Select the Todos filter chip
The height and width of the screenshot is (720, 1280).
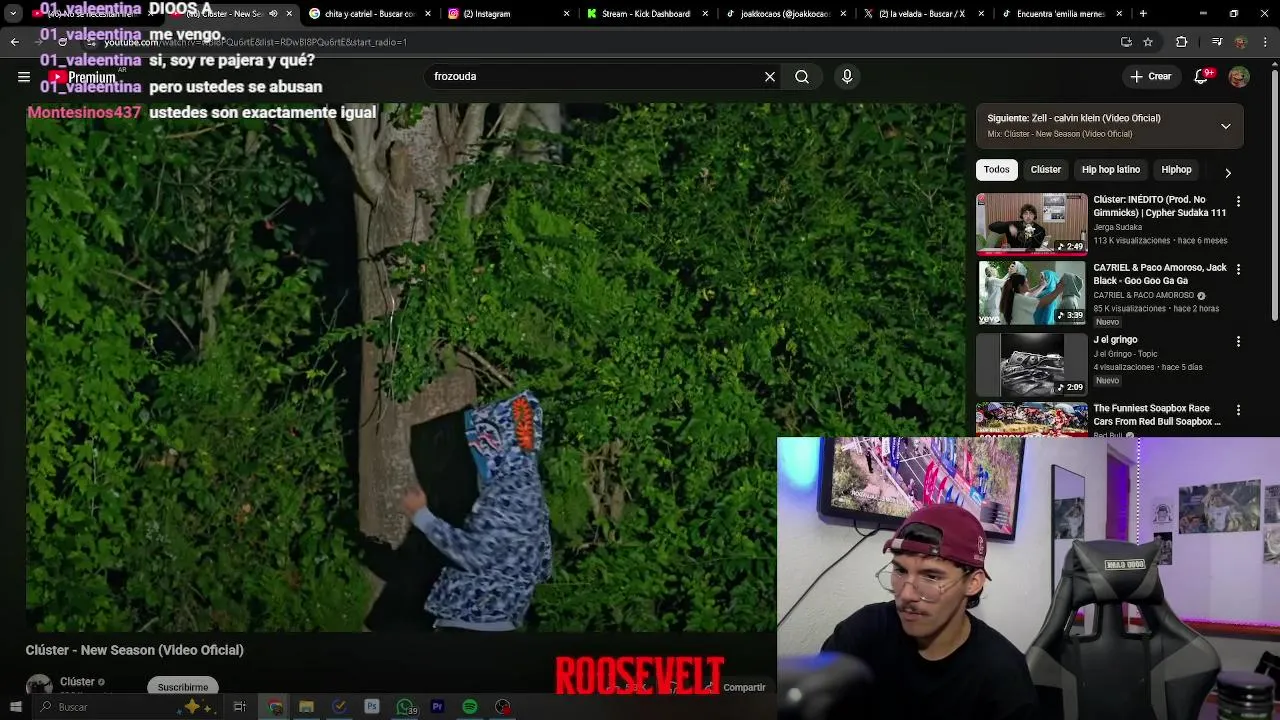point(997,170)
